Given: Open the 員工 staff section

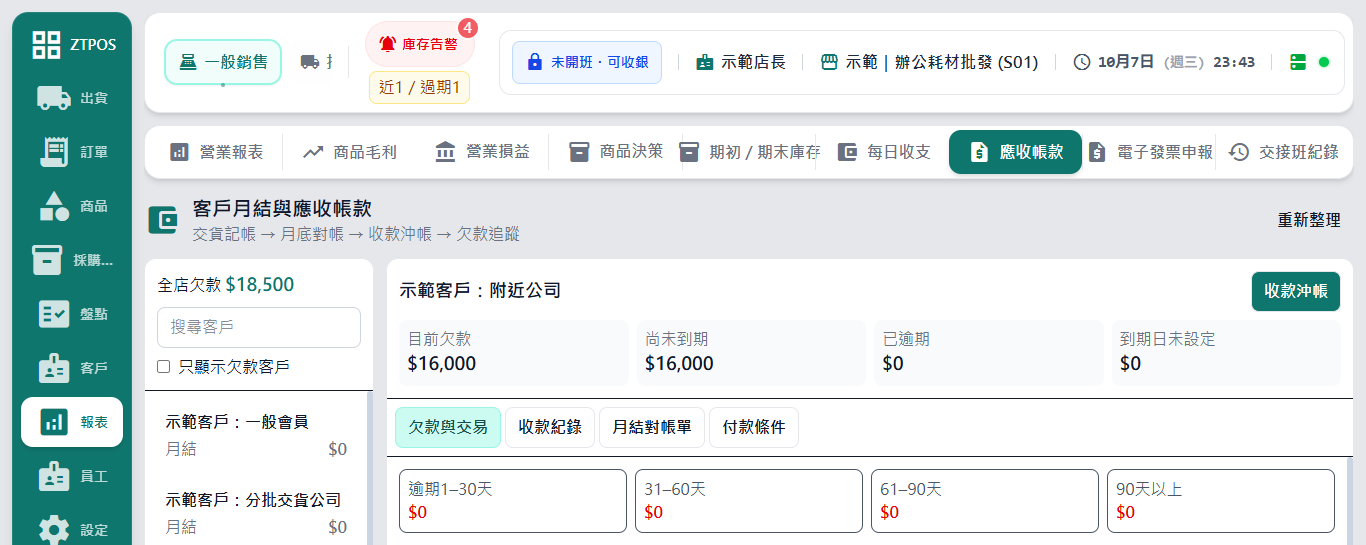Looking at the screenshot, I should pyautogui.click(x=72, y=476).
